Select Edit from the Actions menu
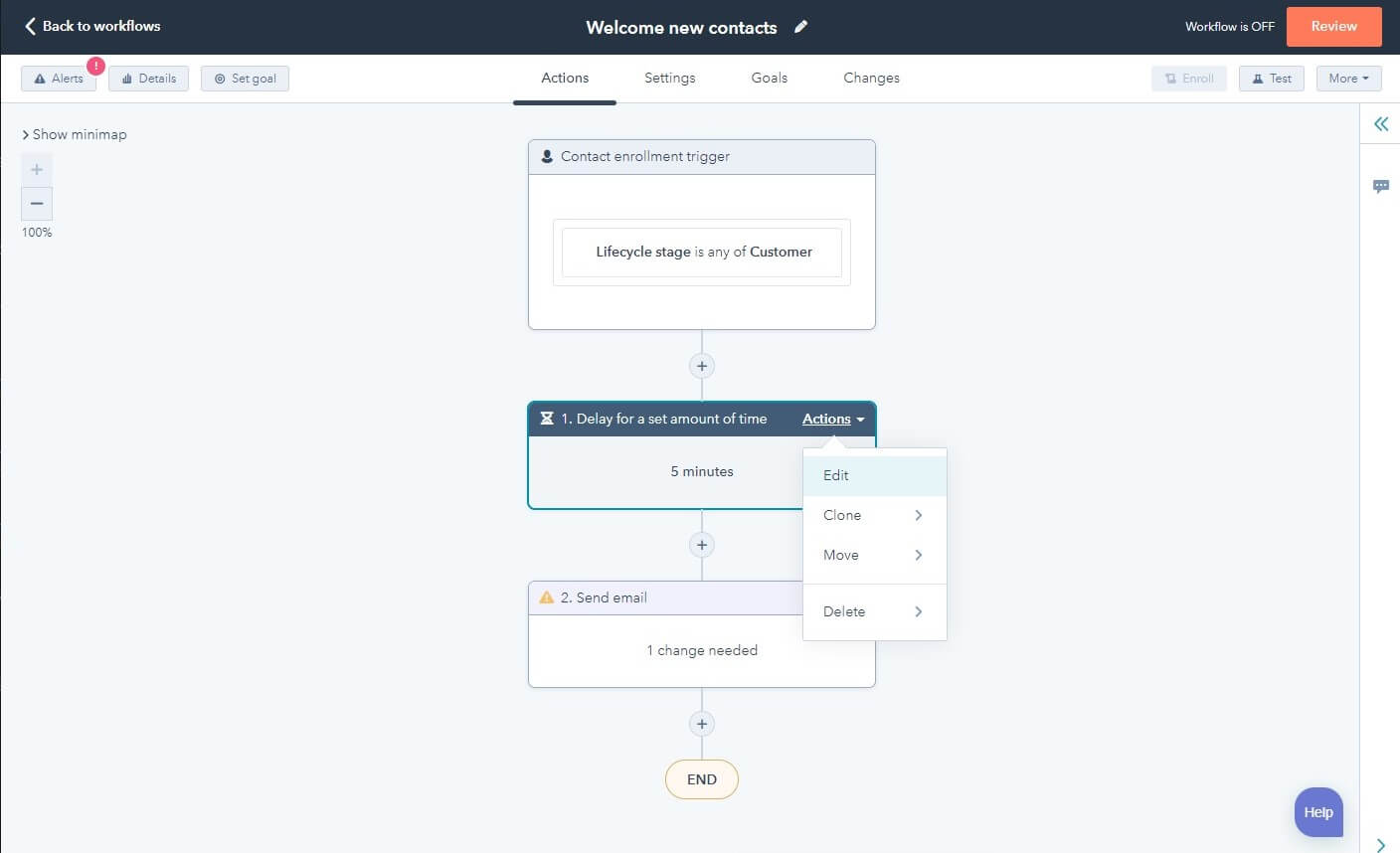Image resolution: width=1400 pixels, height=853 pixels. point(835,475)
